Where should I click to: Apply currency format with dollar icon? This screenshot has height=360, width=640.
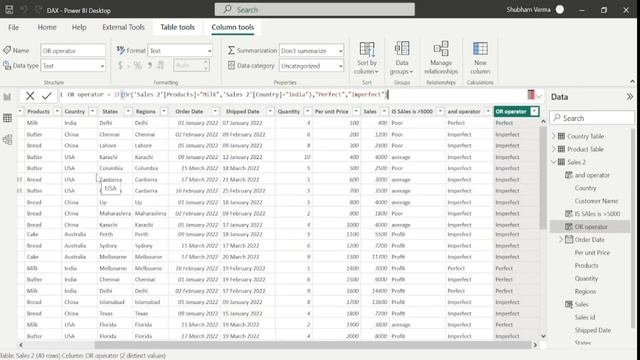pyautogui.click(x=120, y=65)
